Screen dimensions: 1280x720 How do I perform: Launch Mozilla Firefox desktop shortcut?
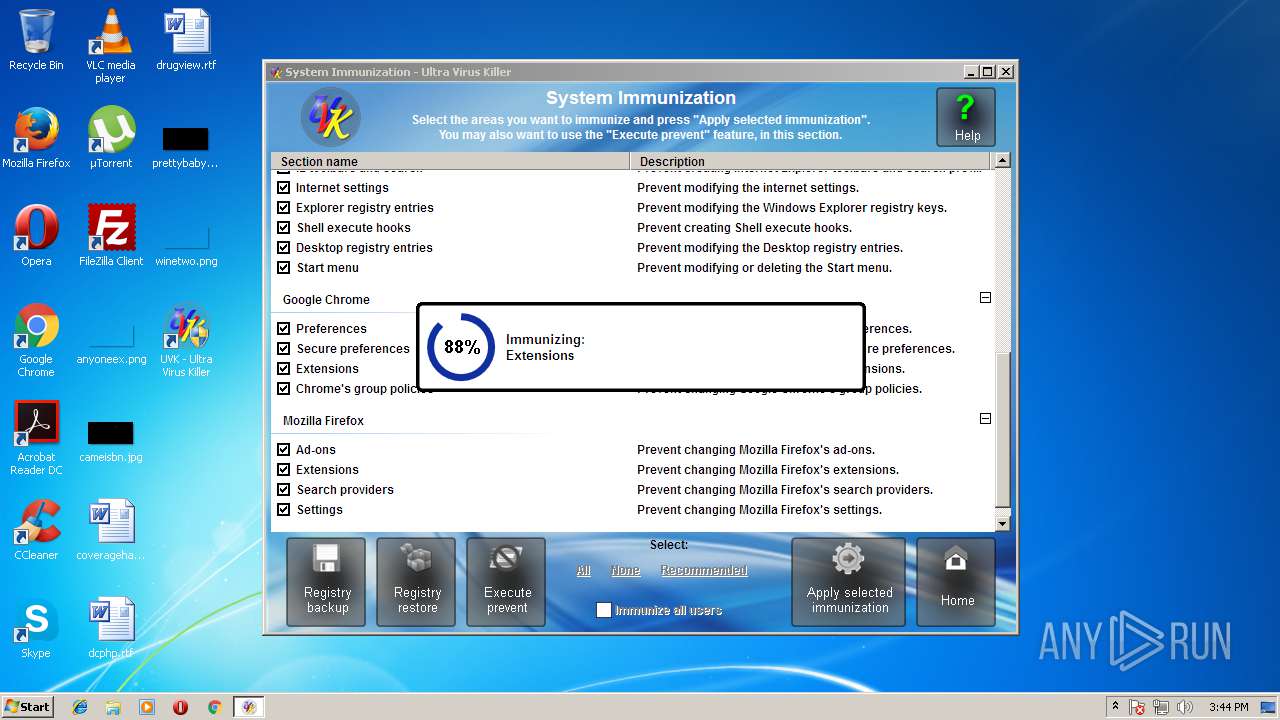(x=36, y=138)
